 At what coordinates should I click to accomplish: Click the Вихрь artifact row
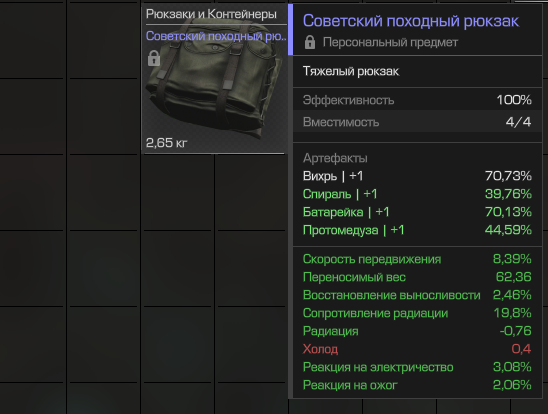pyautogui.click(x=417, y=176)
